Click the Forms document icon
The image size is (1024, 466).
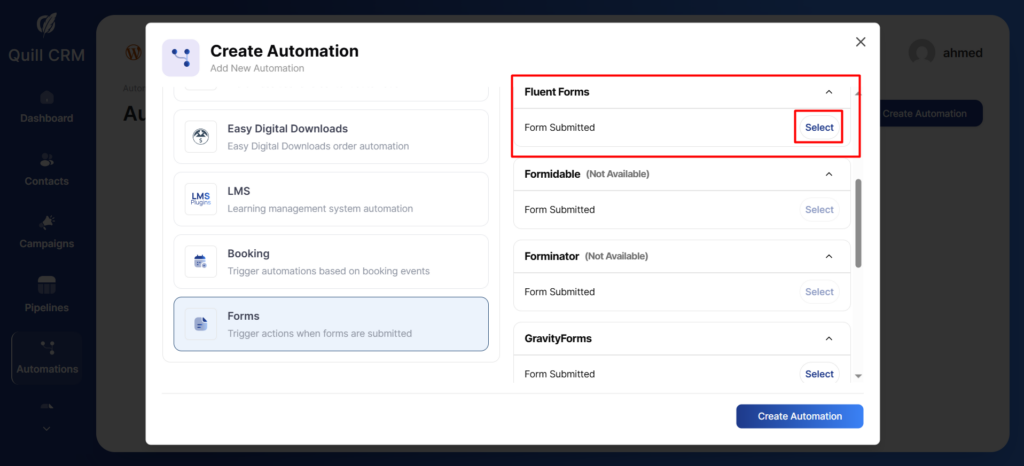pos(201,324)
